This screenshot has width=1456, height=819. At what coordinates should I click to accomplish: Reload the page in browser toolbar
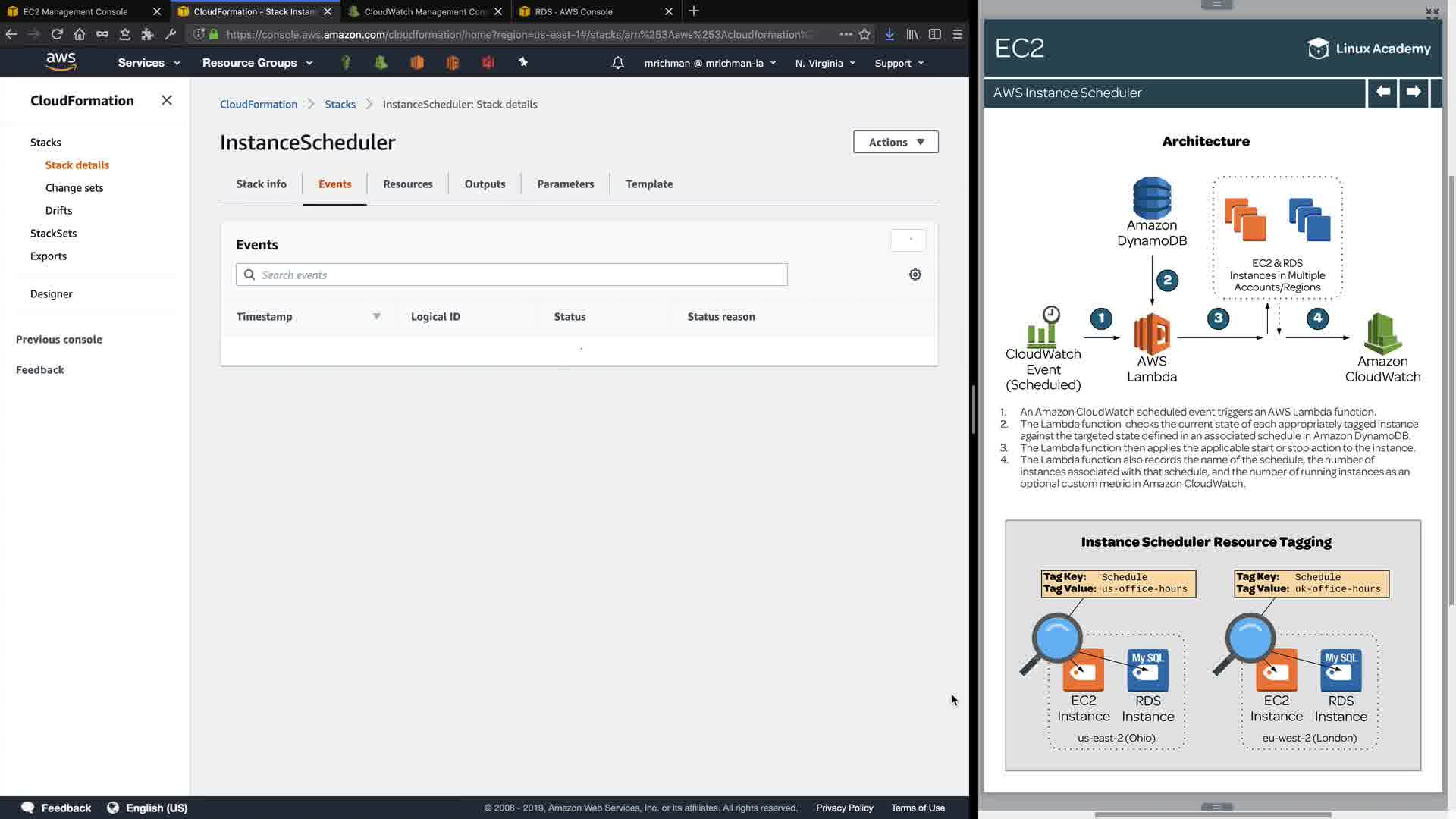coord(57,34)
